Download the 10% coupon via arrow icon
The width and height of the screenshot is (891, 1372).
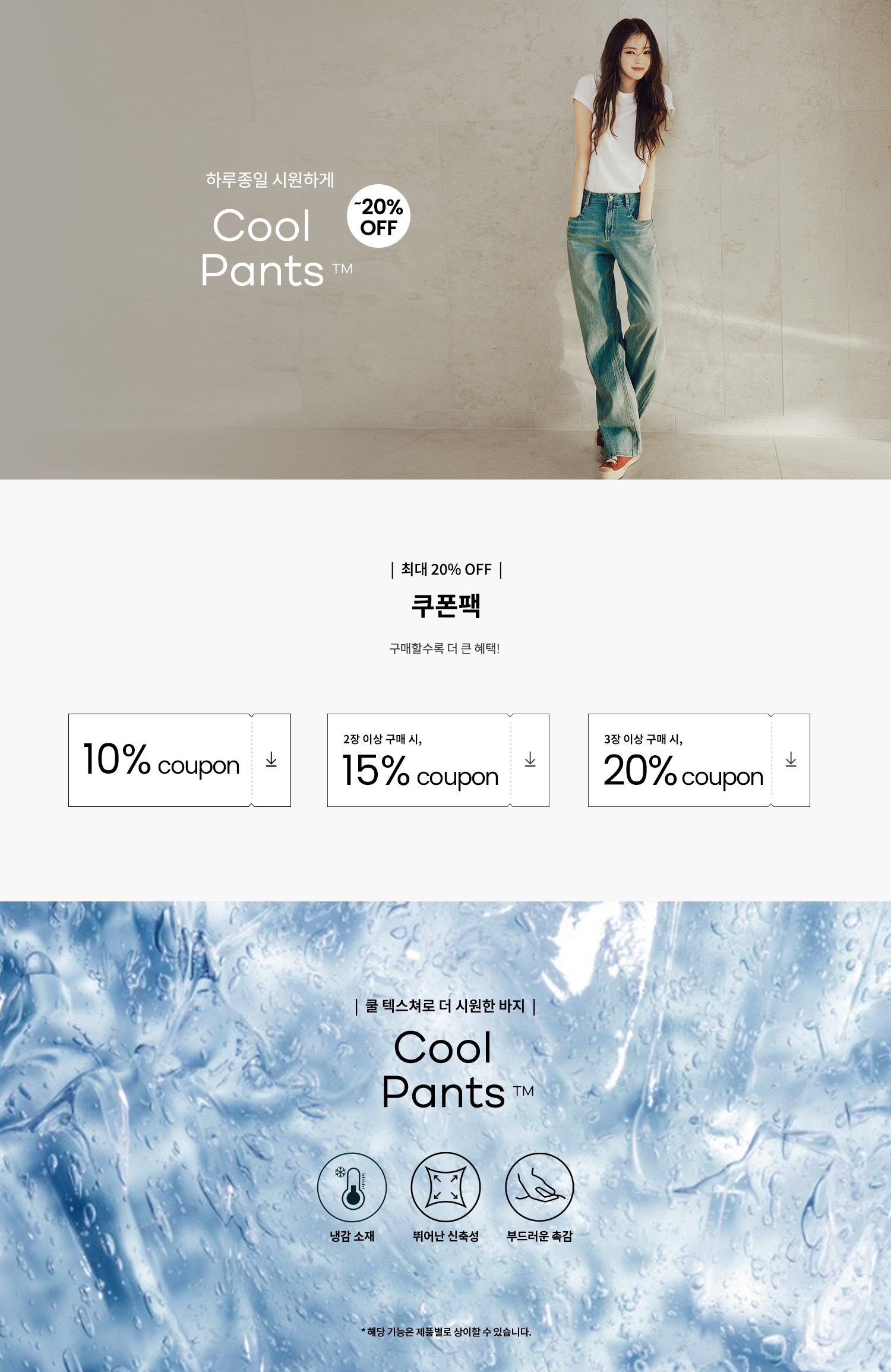coord(271,759)
